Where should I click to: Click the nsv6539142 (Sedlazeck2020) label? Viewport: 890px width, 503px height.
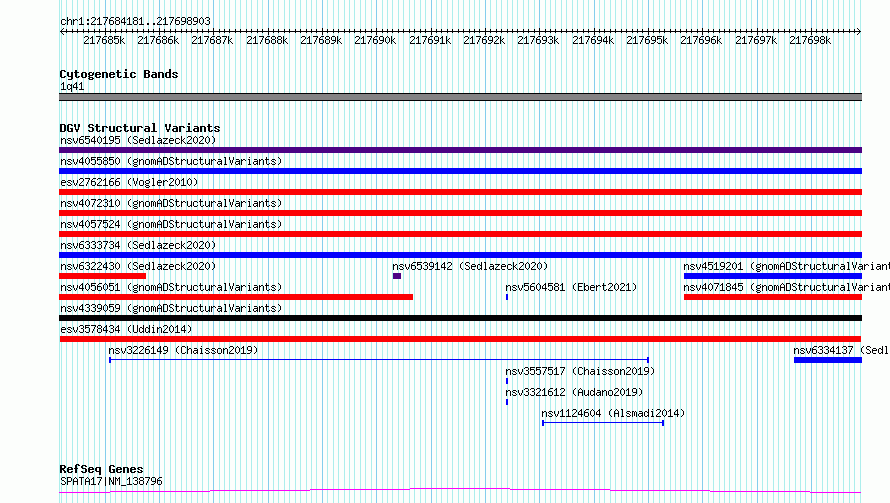470,266
